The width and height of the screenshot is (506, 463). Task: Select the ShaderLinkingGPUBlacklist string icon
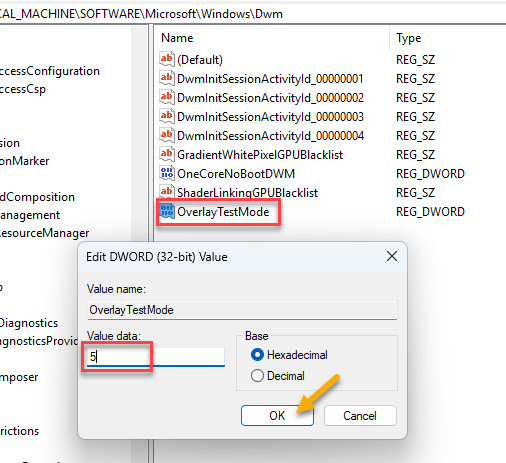pos(167,192)
